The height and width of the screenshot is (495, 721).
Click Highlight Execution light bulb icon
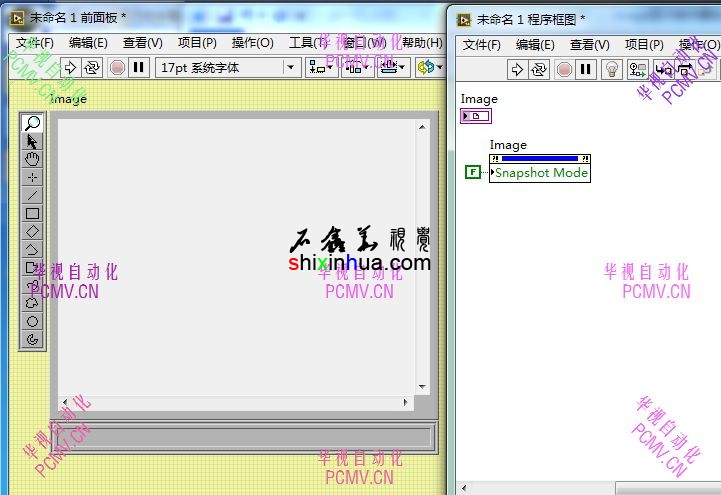tap(612, 69)
